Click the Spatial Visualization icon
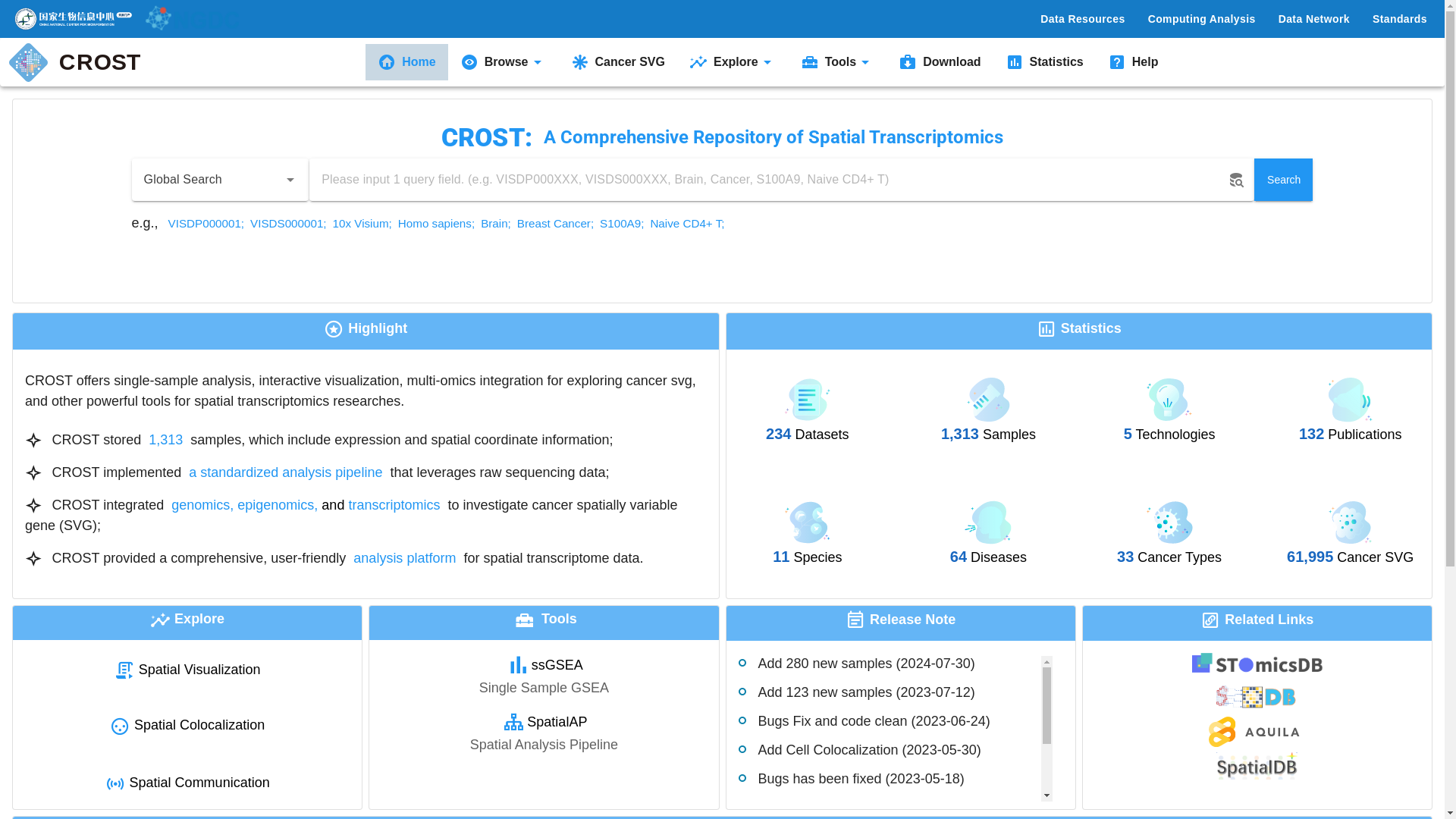1456x819 pixels. 124,670
